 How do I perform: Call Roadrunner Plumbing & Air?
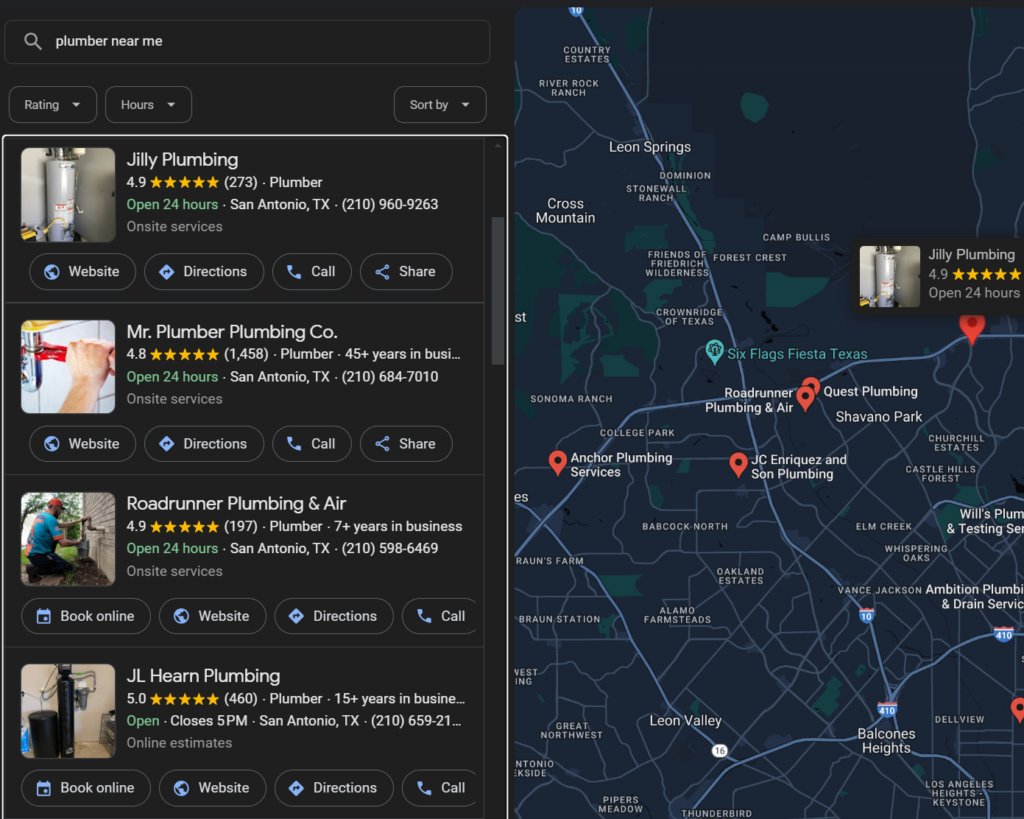[x=441, y=616]
